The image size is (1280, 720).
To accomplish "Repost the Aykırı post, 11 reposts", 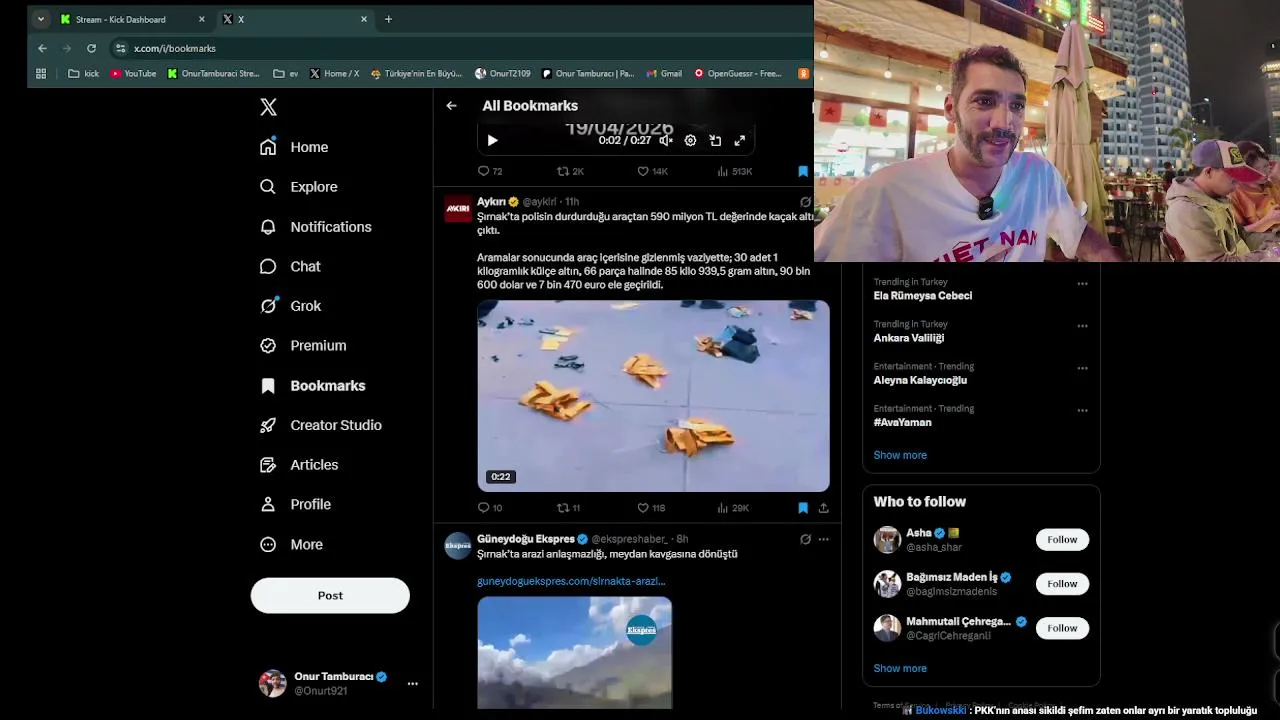I will [x=568, y=508].
